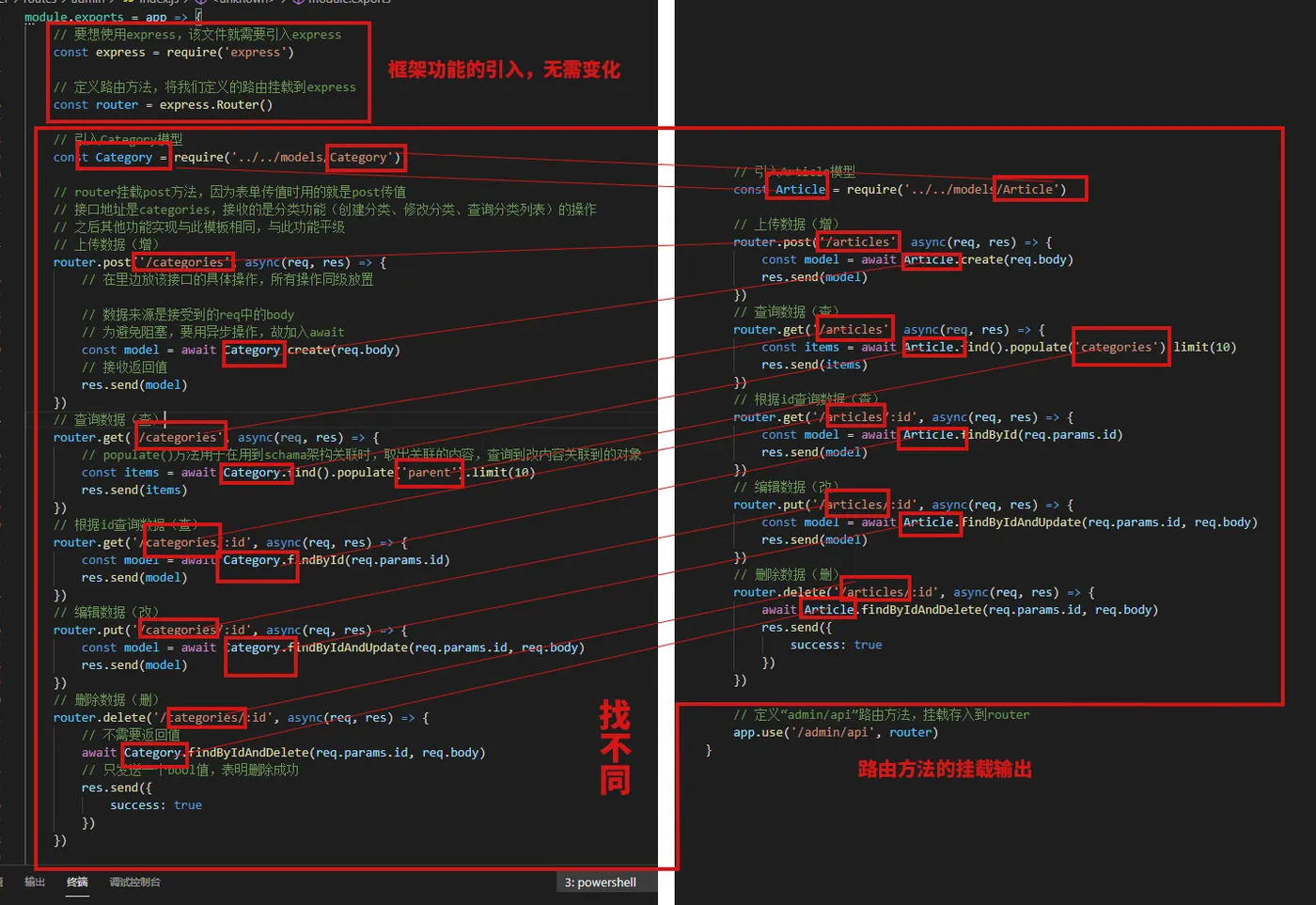Click the 'await Article.create(req.body)' line

pyautogui.click(x=917, y=259)
